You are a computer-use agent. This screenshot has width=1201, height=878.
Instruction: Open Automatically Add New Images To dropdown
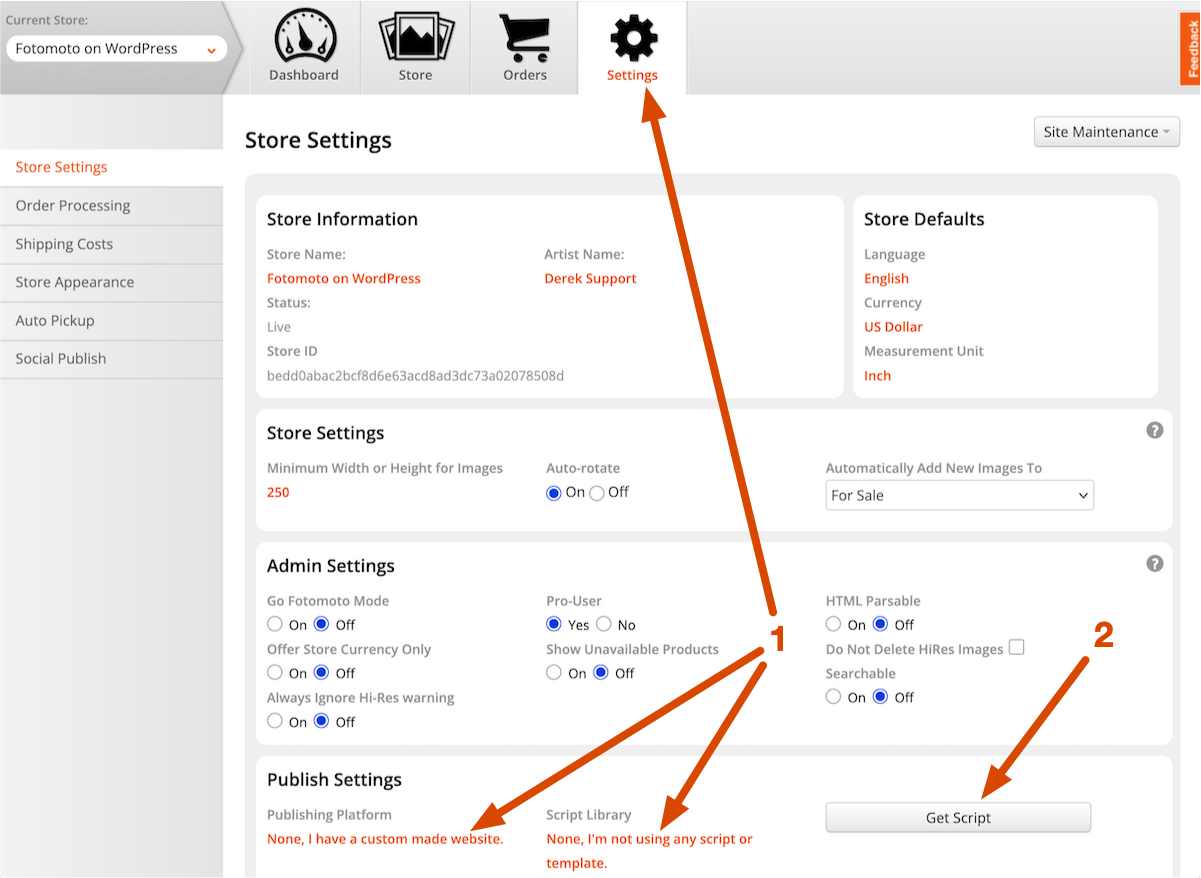click(960, 495)
